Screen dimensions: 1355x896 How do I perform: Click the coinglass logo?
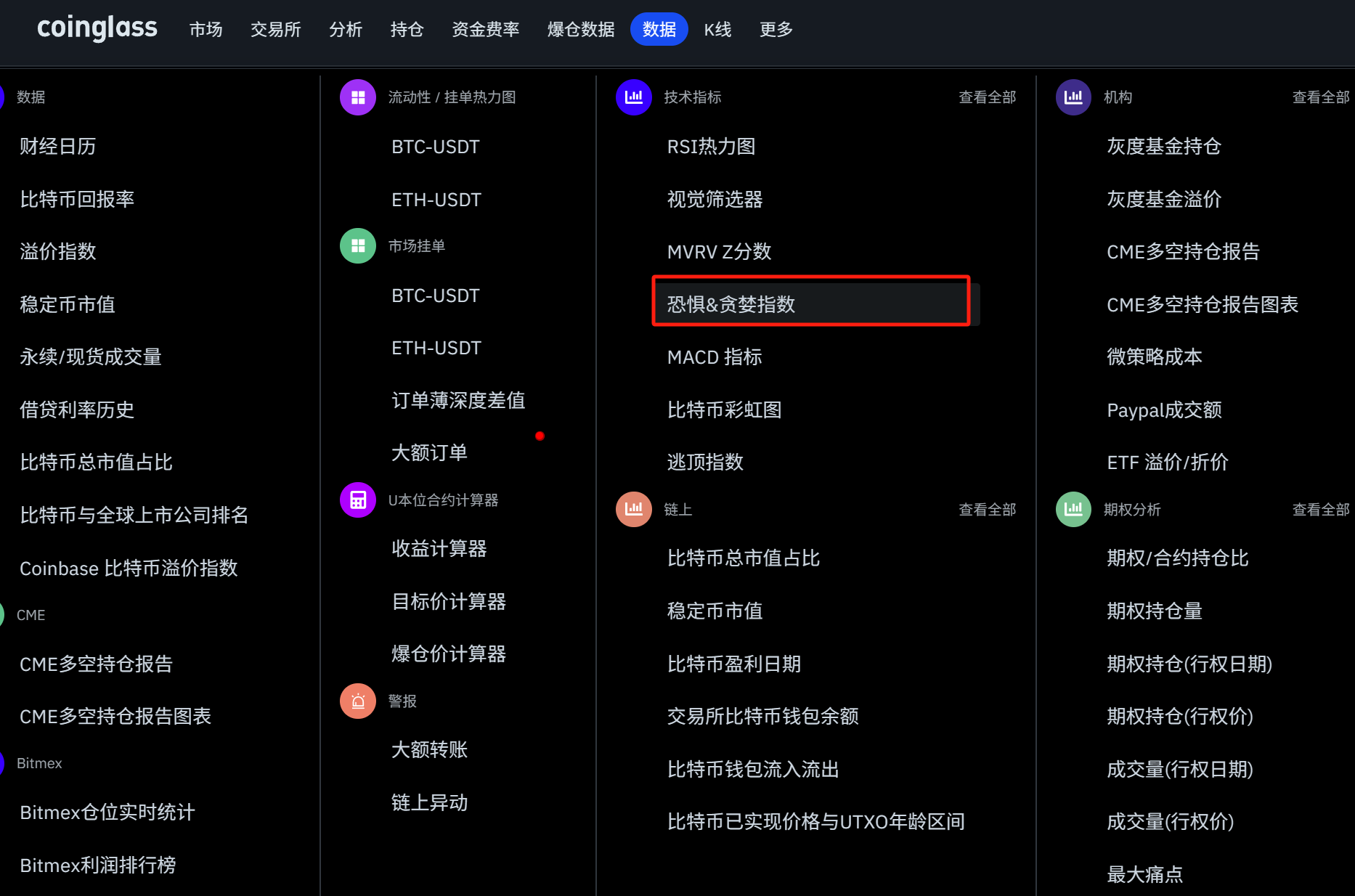tap(97, 28)
